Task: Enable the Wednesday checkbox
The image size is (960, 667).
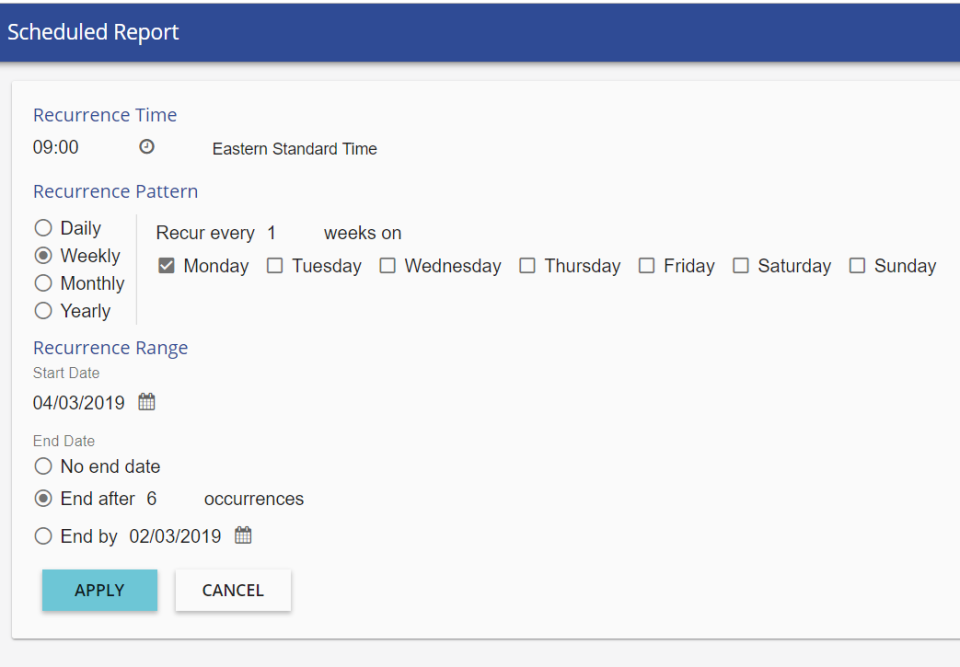Action: pos(388,266)
